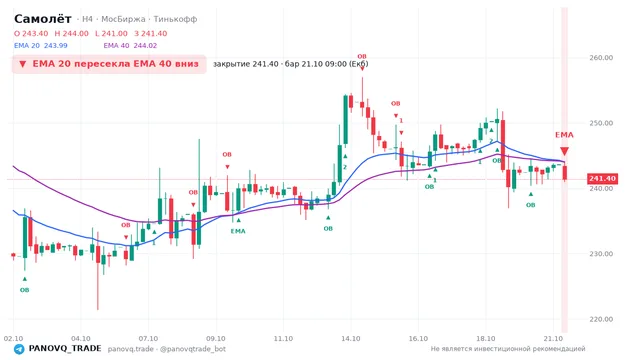The width and height of the screenshot is (640, 360).
Task: Select the EMA 20 243.99 legend entry
Action: 41,46
